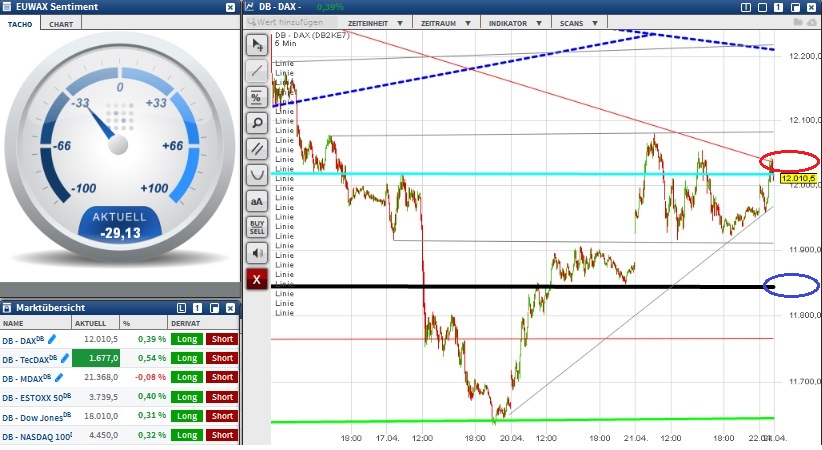Click Long for DB - NASDAQ 100
The image size is (822, 450).
pyautogui.click(x=187, y=435)
